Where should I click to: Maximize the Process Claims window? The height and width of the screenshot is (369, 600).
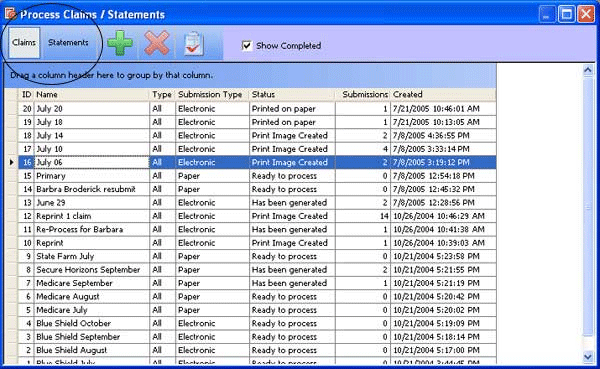point(566,15)
